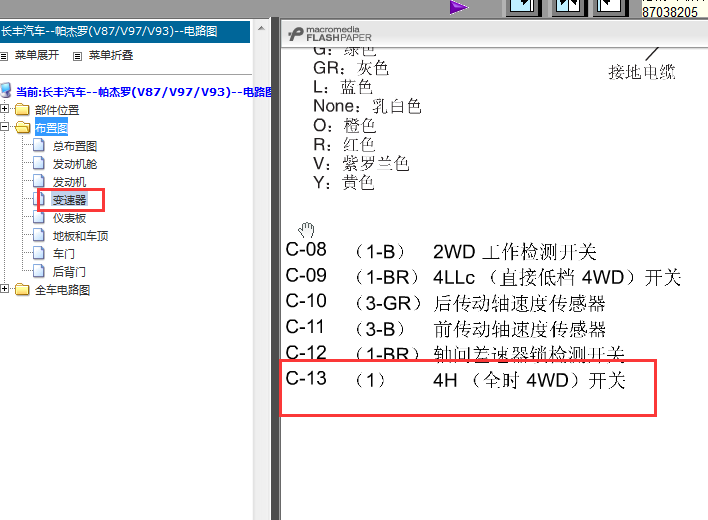Image resolution: width=708 pixels, height=520 pixels.
Task: Click the left panel scroll-up arrow
Action: pyautogui.click(x=261, y=28)
